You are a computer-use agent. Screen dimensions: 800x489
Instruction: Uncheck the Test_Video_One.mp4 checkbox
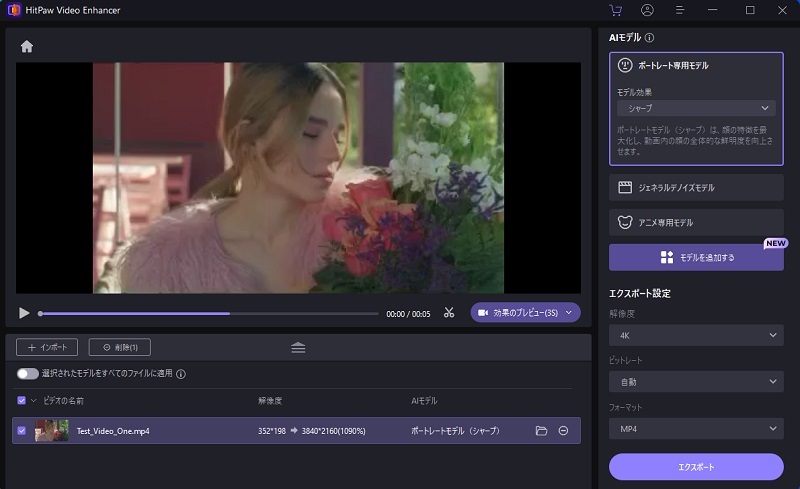click(22, 430)
